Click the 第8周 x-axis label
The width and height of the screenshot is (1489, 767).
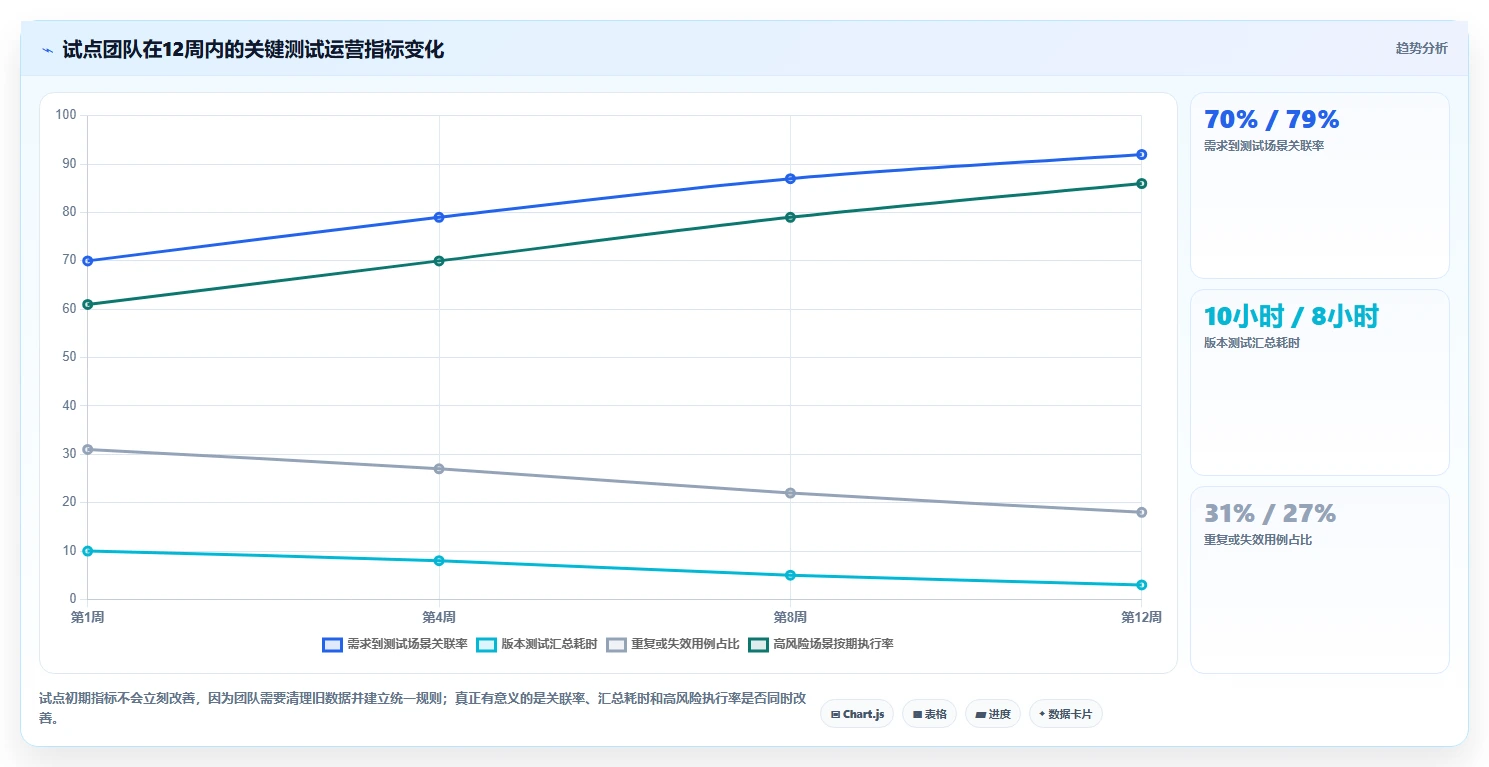tap(790, 617)
